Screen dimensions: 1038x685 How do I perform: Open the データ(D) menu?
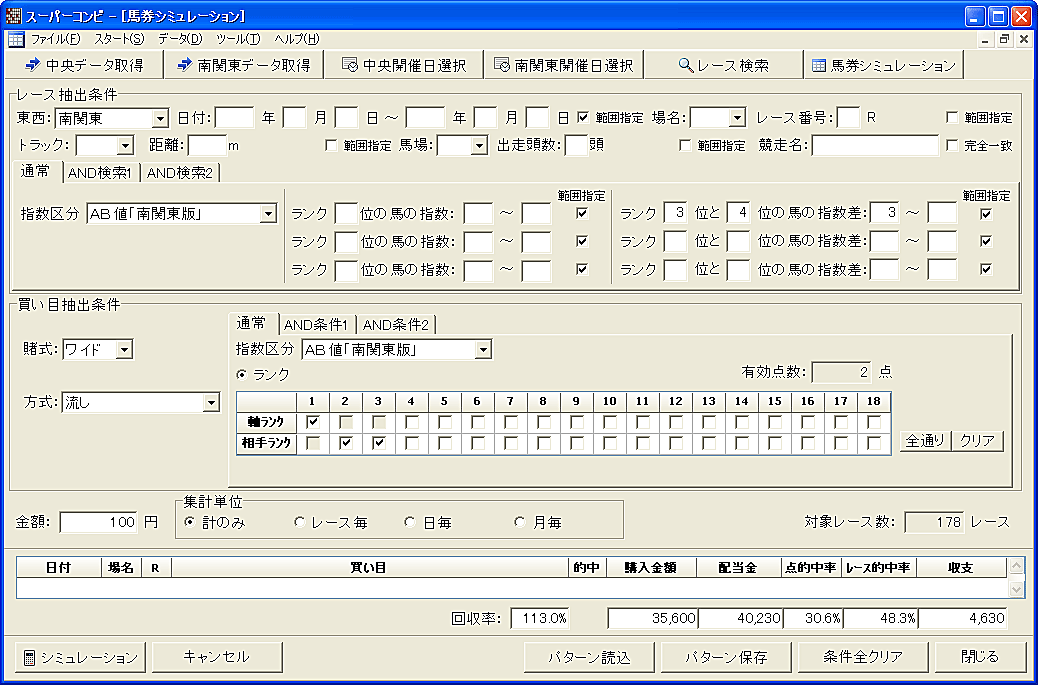[180, 39]
